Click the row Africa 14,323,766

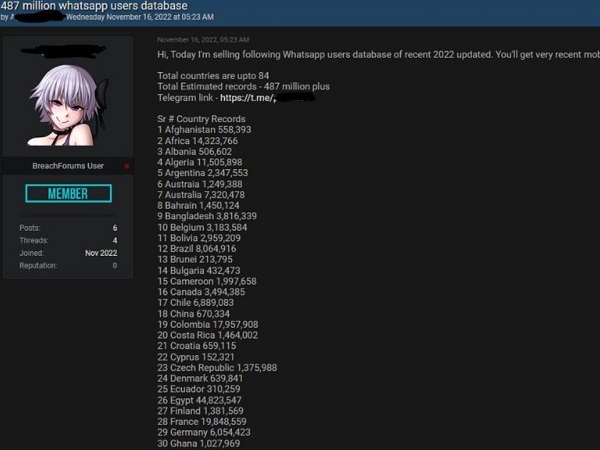[197, 141]
